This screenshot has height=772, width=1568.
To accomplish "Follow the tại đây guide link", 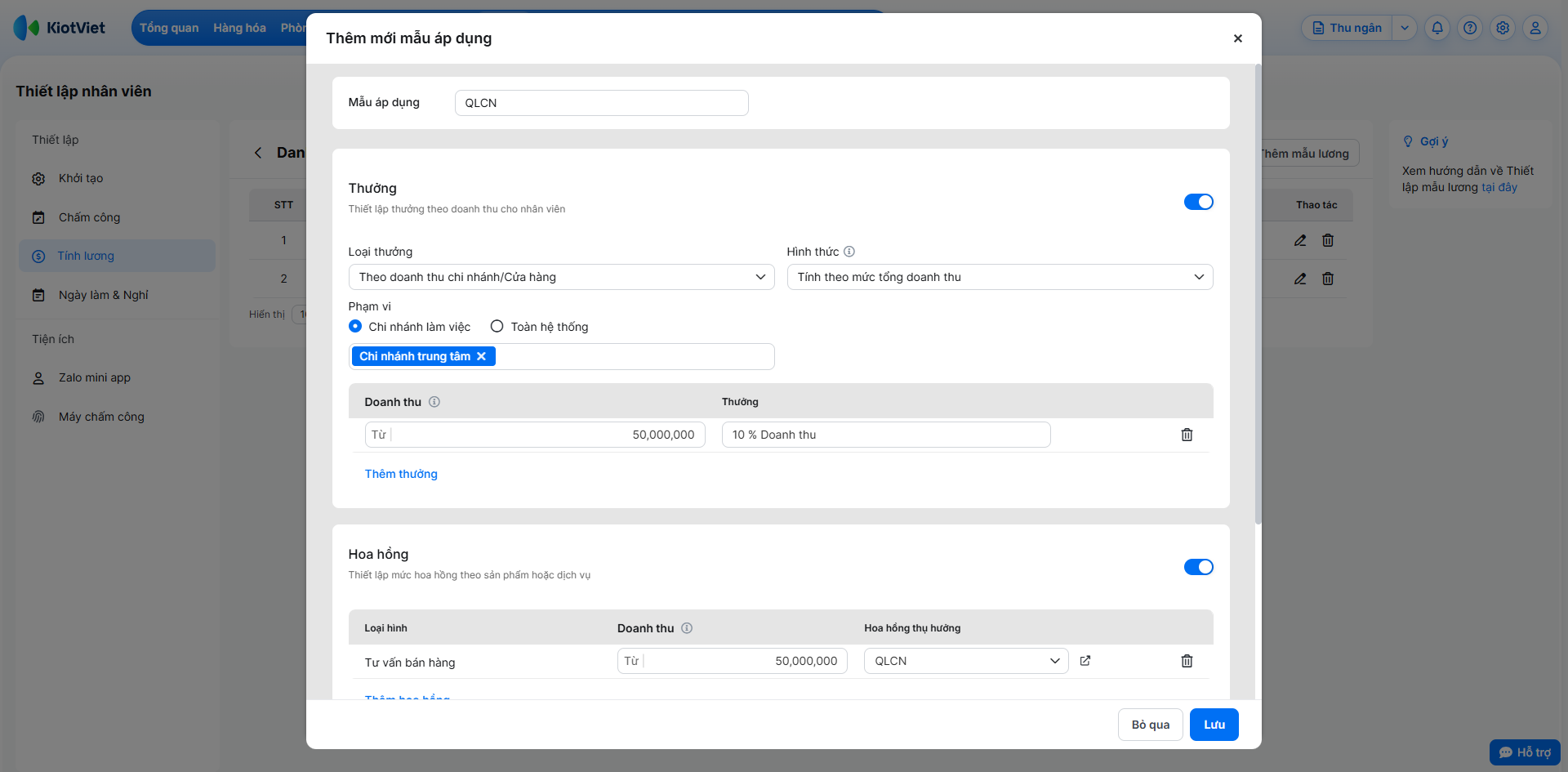I will point(1499,187).
